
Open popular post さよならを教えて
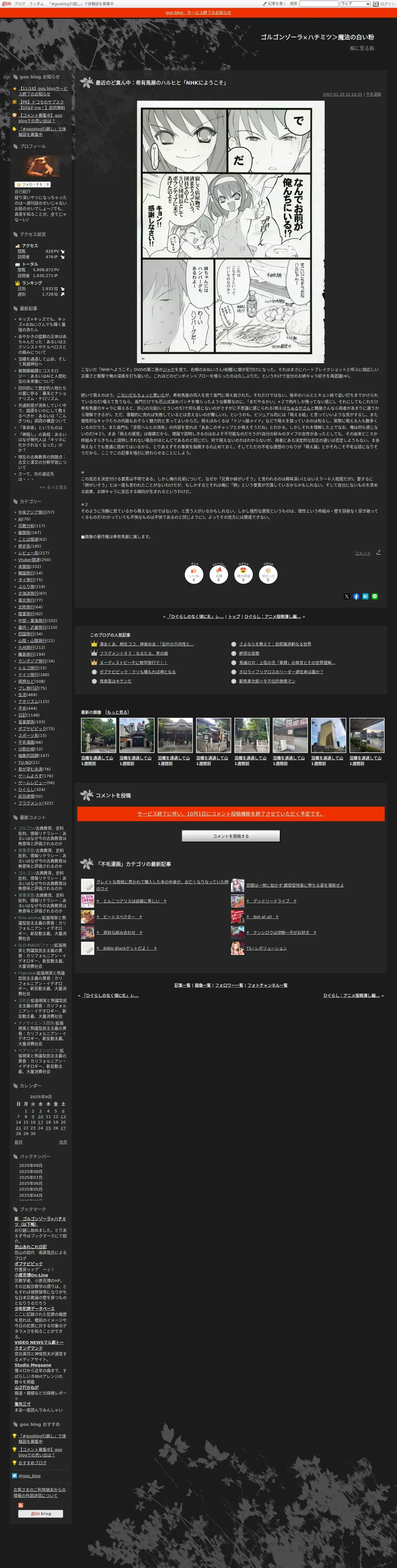[x=275, y=644]
